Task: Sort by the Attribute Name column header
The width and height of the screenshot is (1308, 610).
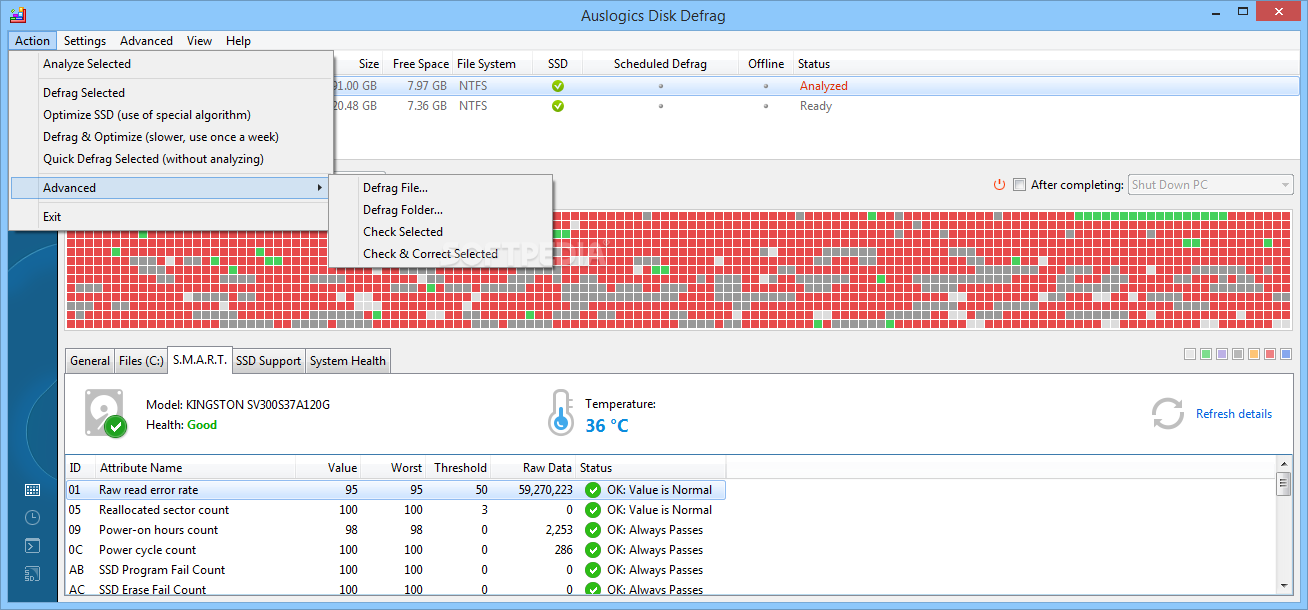Action: coord(196,468)
